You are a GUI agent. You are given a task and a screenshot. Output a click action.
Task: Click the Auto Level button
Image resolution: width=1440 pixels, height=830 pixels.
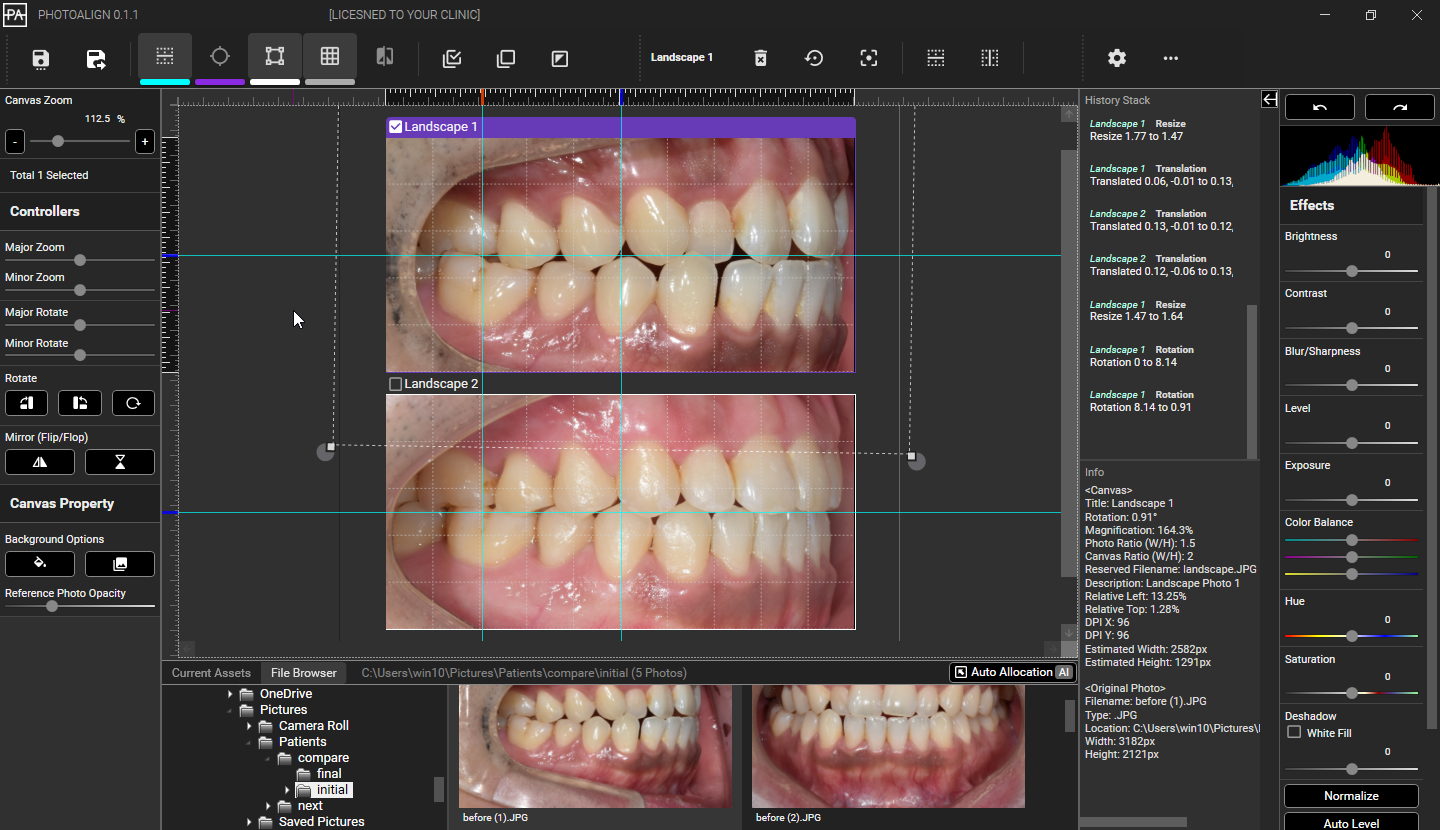click(x=1351, y=823)
